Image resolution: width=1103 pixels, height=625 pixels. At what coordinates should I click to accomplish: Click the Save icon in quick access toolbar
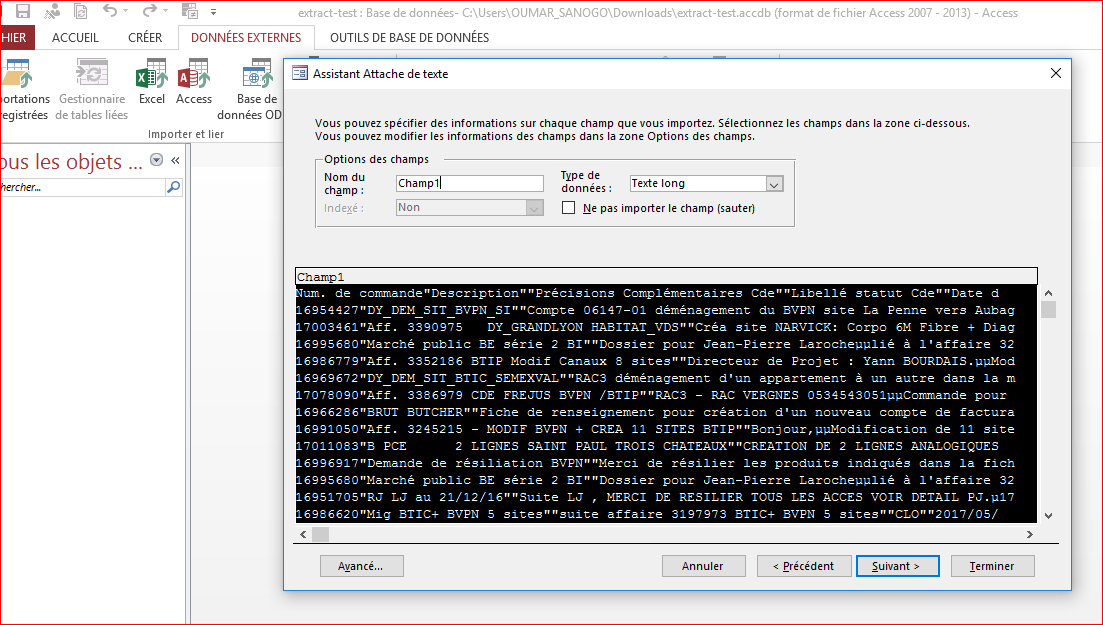coord(23,11)
